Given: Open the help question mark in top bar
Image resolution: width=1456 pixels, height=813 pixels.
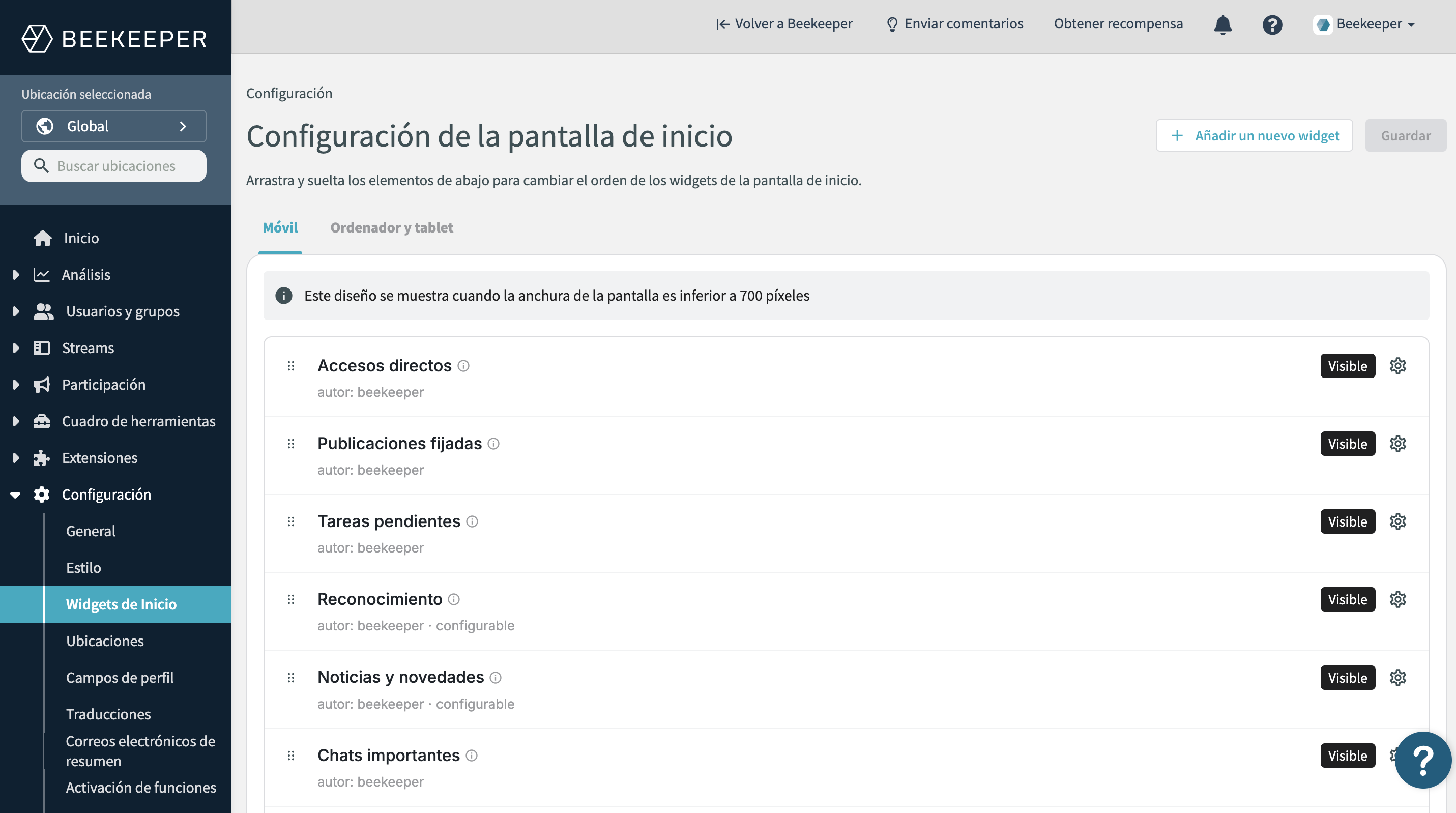Looking at the screenshot, I should point(1272,24).
